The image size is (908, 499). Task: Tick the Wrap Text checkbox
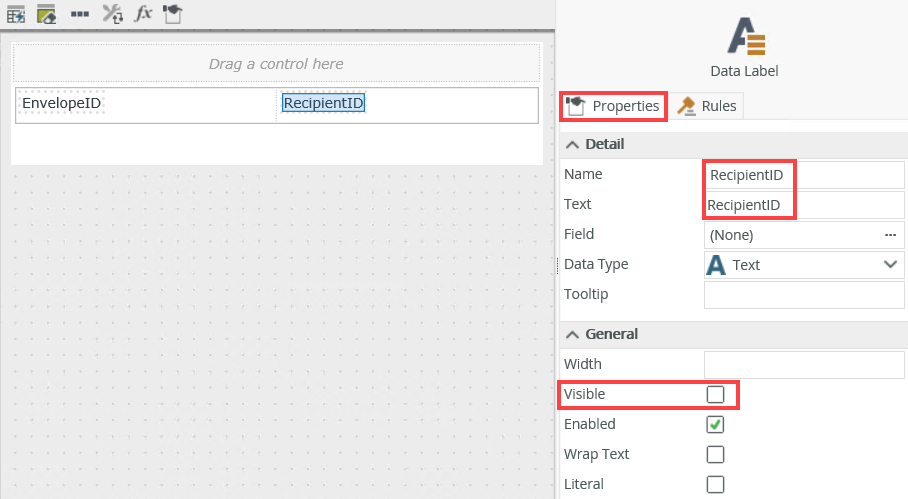pyautogui.click(x=715, y=455)
